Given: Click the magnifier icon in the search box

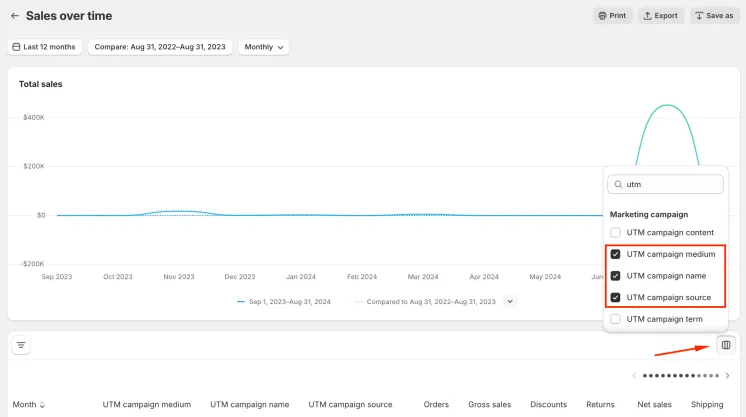Looking at the screenshot, I should click(618, 184).
